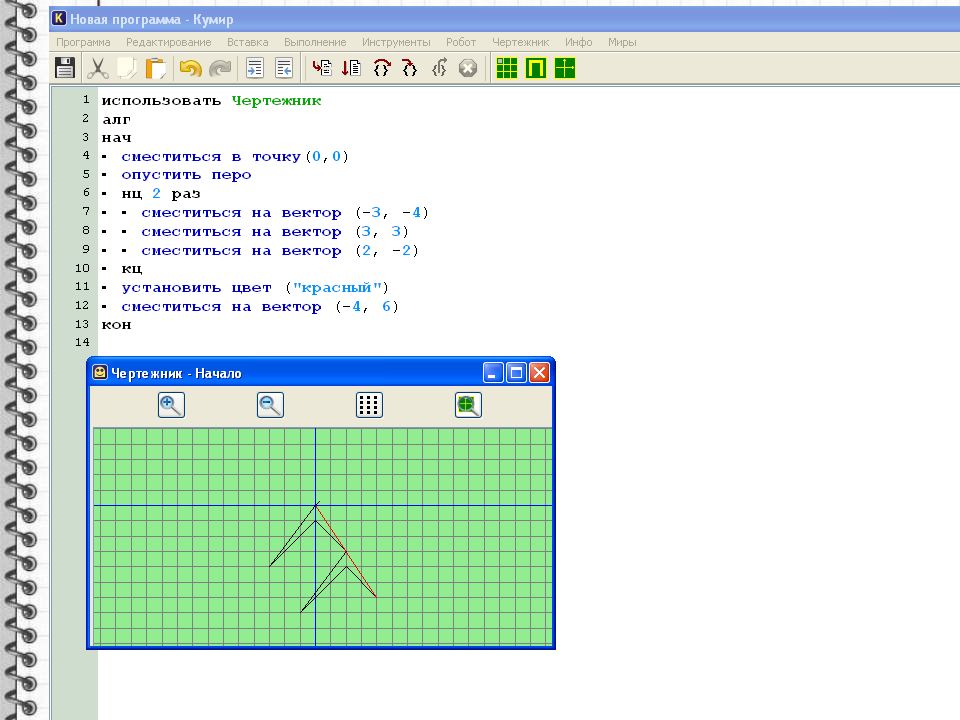Screen dimensions: 960x720
Task: Click the fit-drawing green magnifier icon
Action: tap(468, 405)
